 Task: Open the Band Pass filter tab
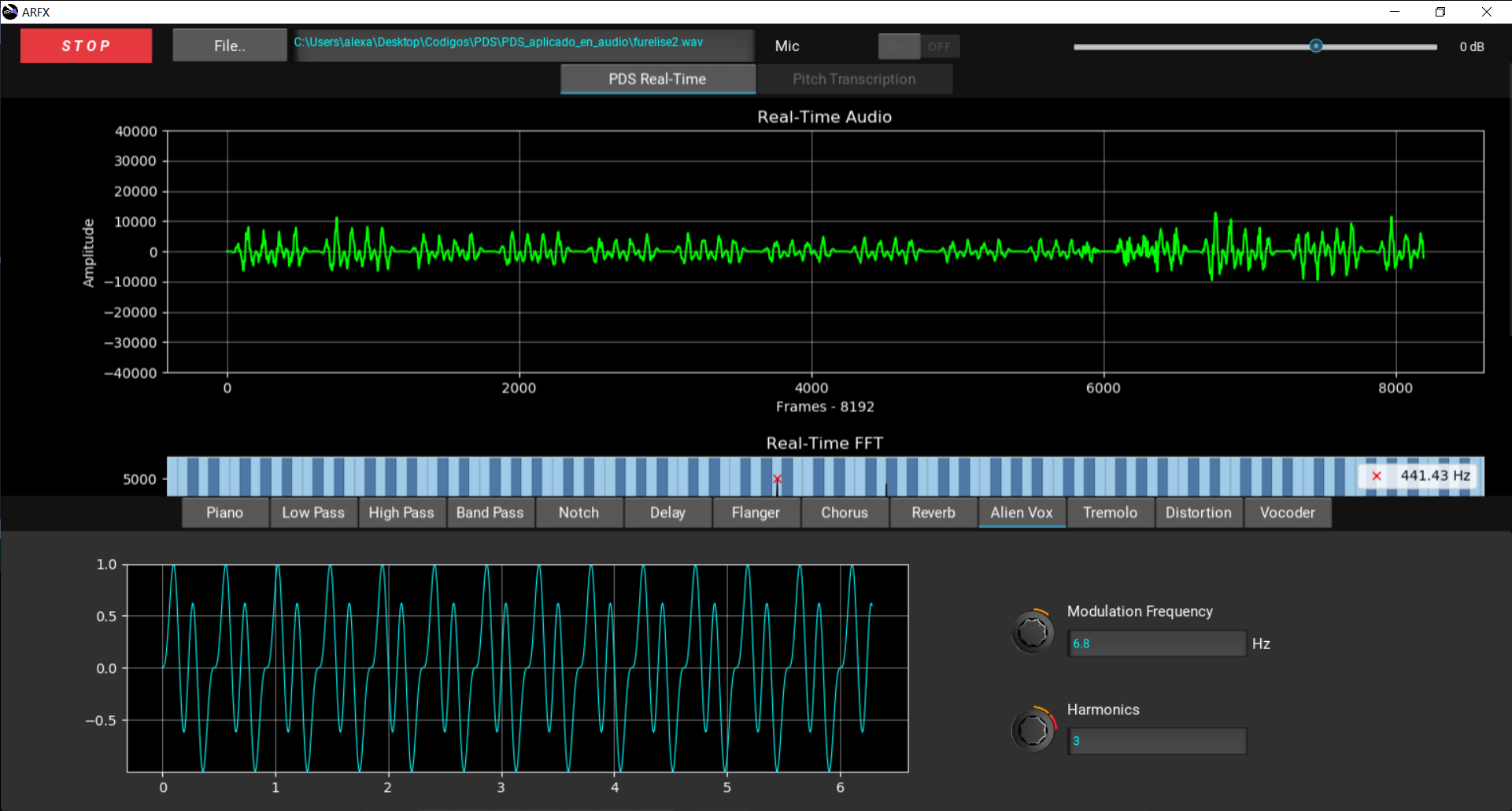[x=490, y=513]
